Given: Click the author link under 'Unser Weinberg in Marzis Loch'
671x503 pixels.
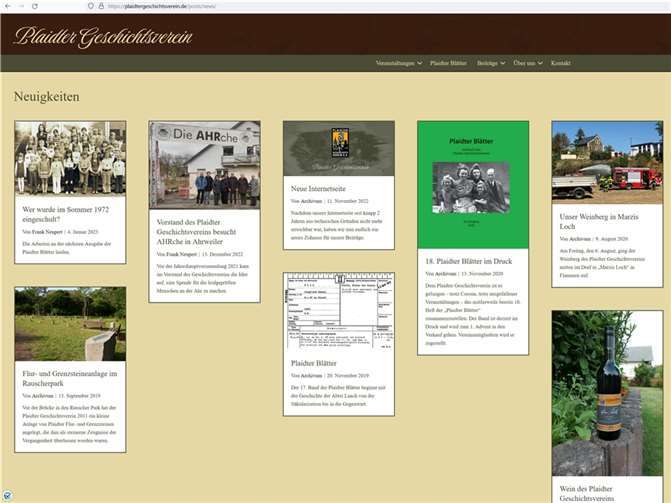Looking at the screenshot, I should point(580,239).
